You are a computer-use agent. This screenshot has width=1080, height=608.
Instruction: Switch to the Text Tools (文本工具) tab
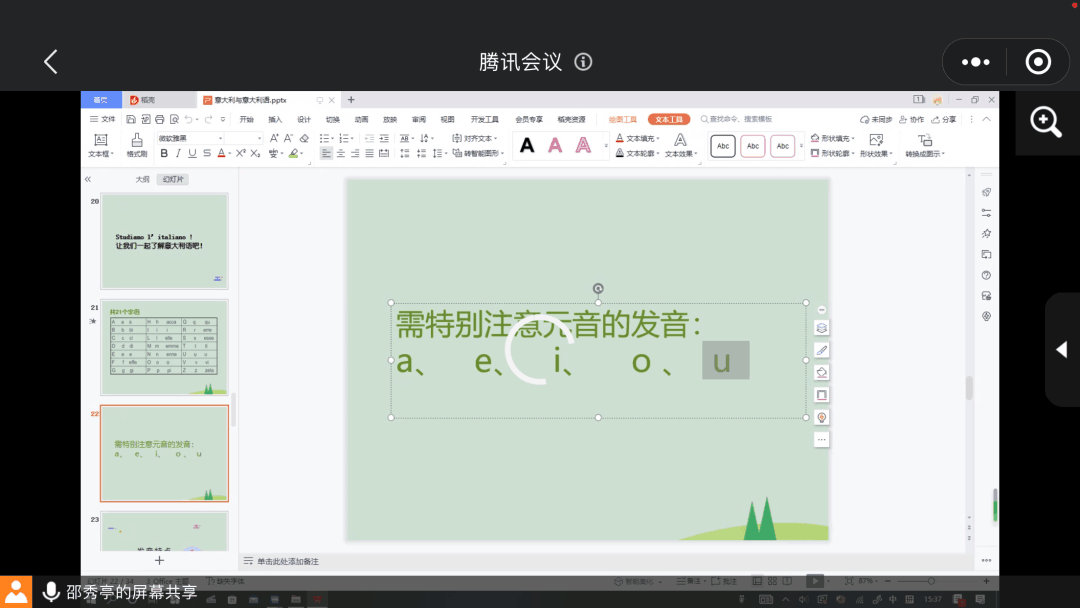tap(668, 119)
